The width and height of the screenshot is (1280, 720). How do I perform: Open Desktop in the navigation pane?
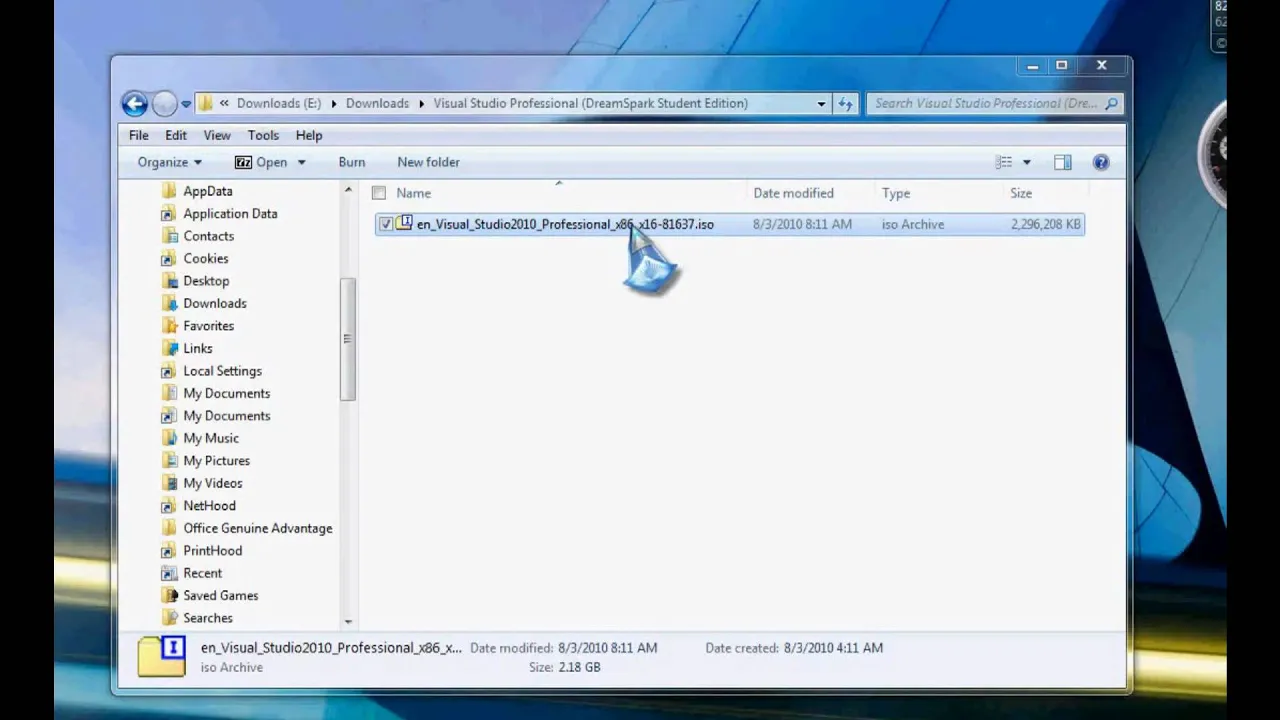point(206,281)
